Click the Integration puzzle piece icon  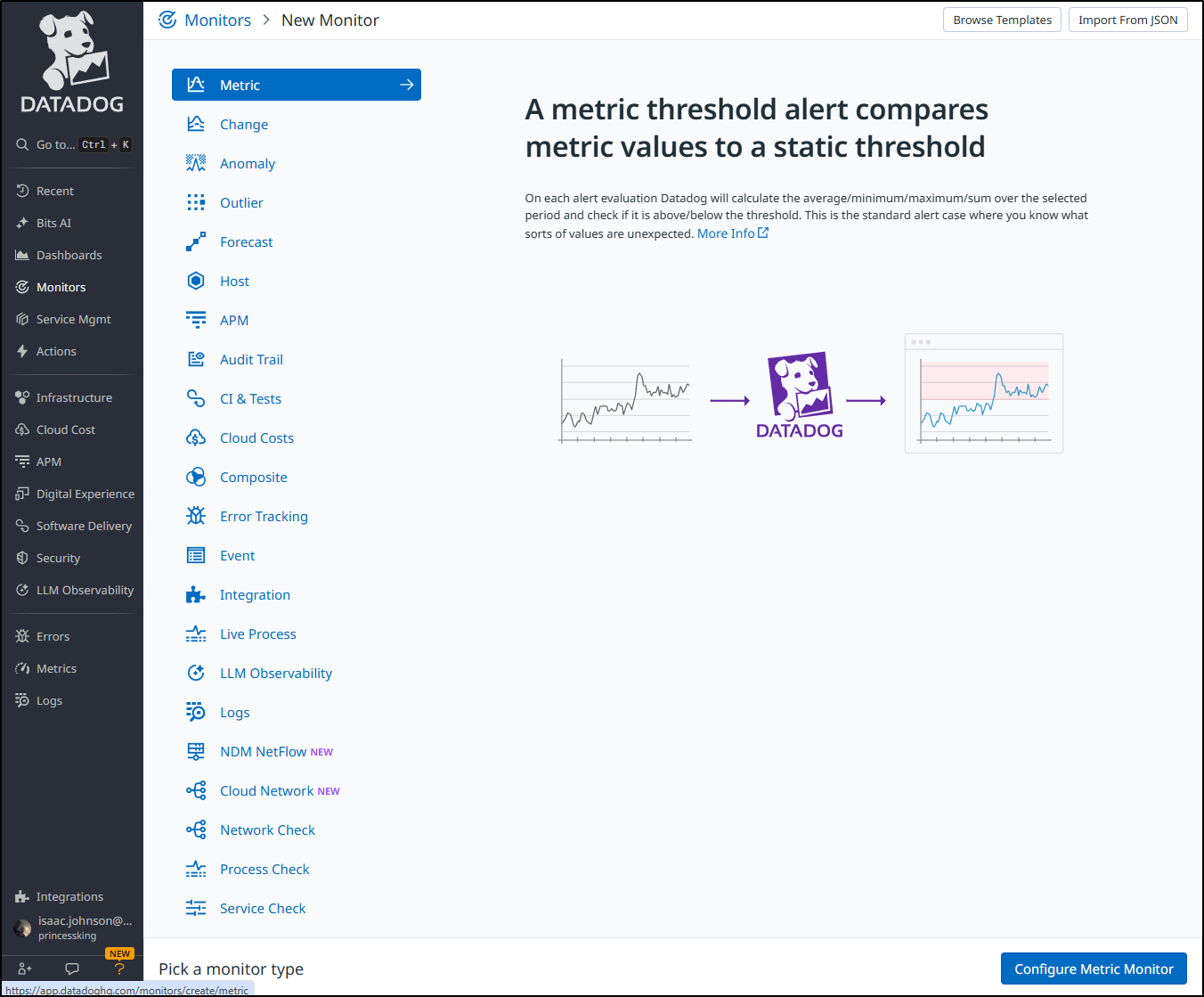point(196,594)
